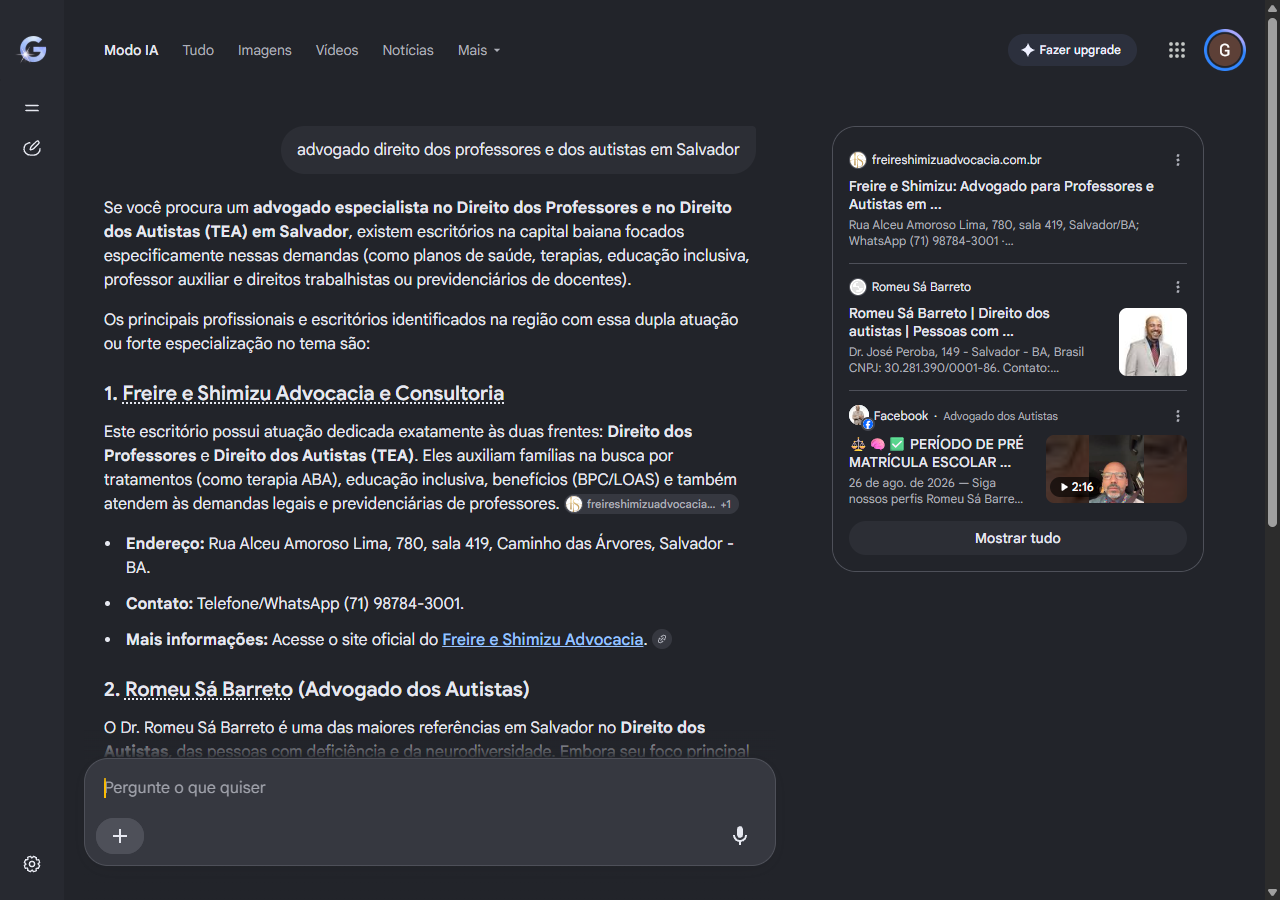Switch to the Vídeos tab
Image resolution: width=1280 pixels, height=900 pixels.
pos(337,50)
